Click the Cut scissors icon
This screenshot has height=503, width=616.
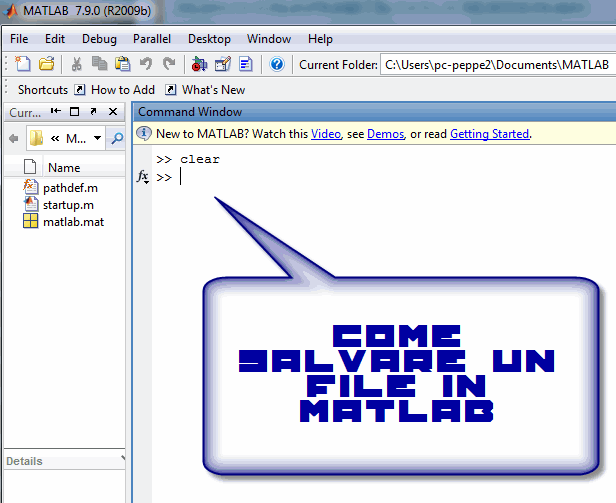(x=77, y=64)
